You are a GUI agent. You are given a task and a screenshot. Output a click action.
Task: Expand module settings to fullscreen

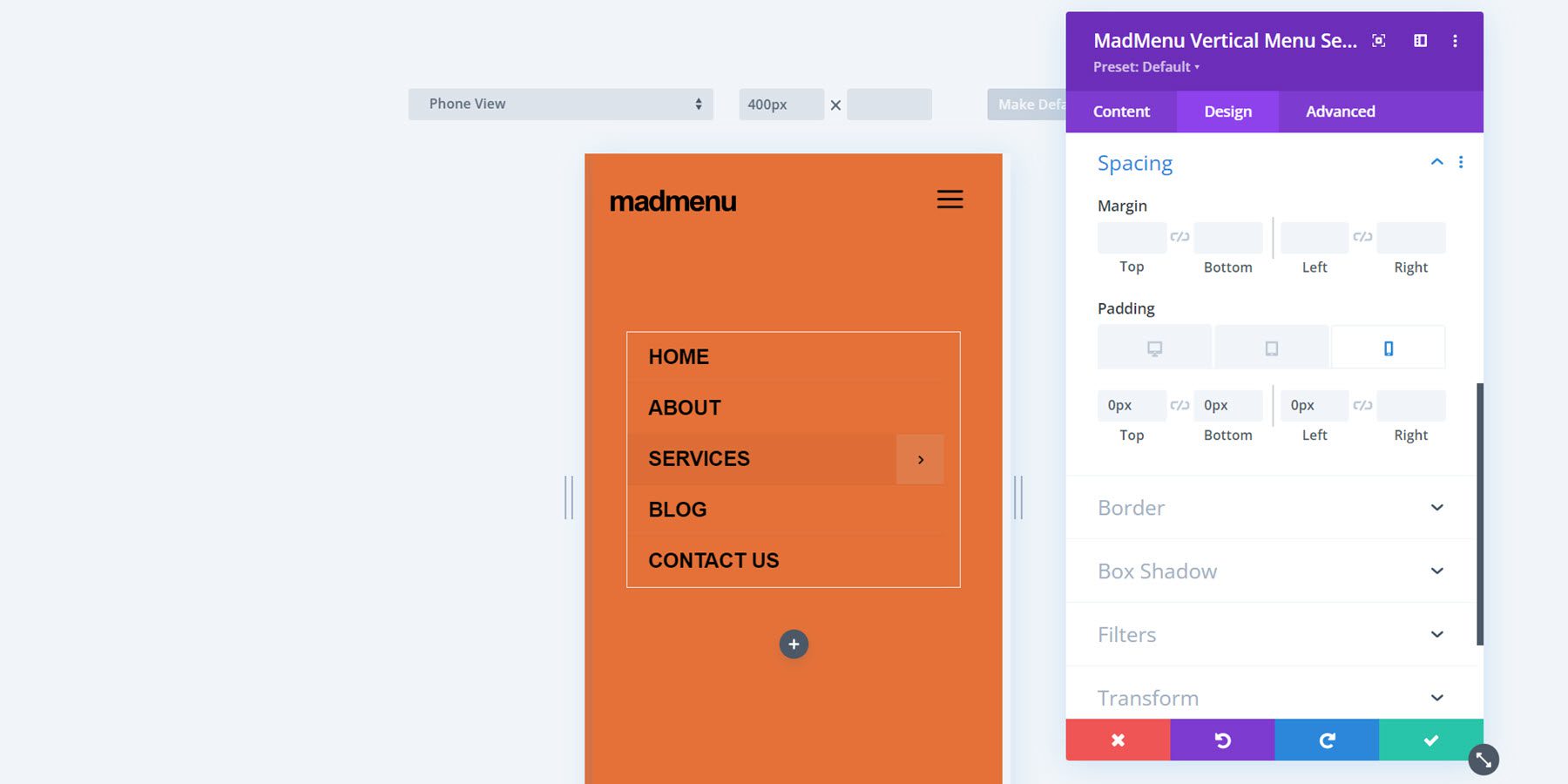click(x=1379, y=40)
